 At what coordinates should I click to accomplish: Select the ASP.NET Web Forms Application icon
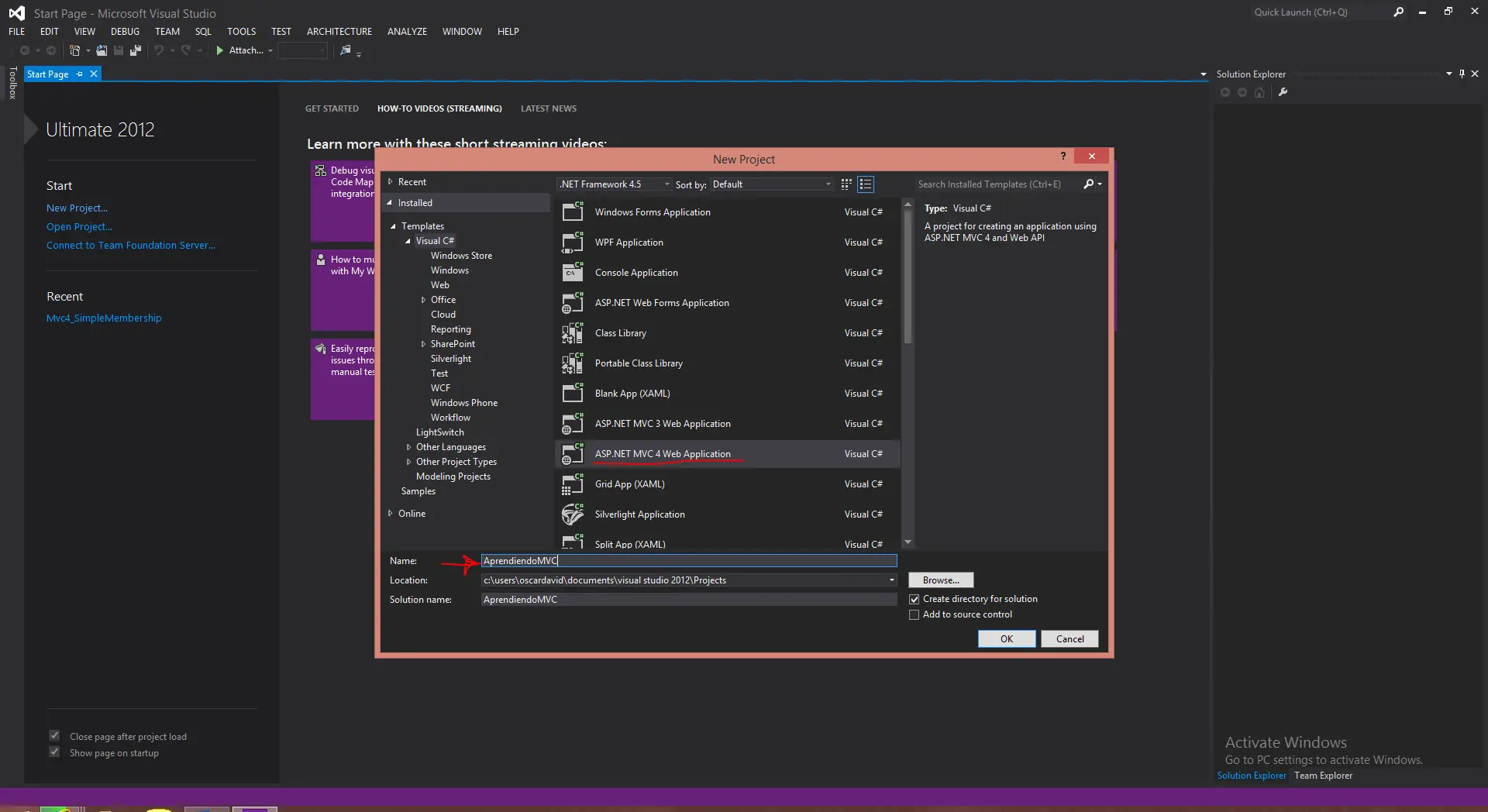pos(573,303)
